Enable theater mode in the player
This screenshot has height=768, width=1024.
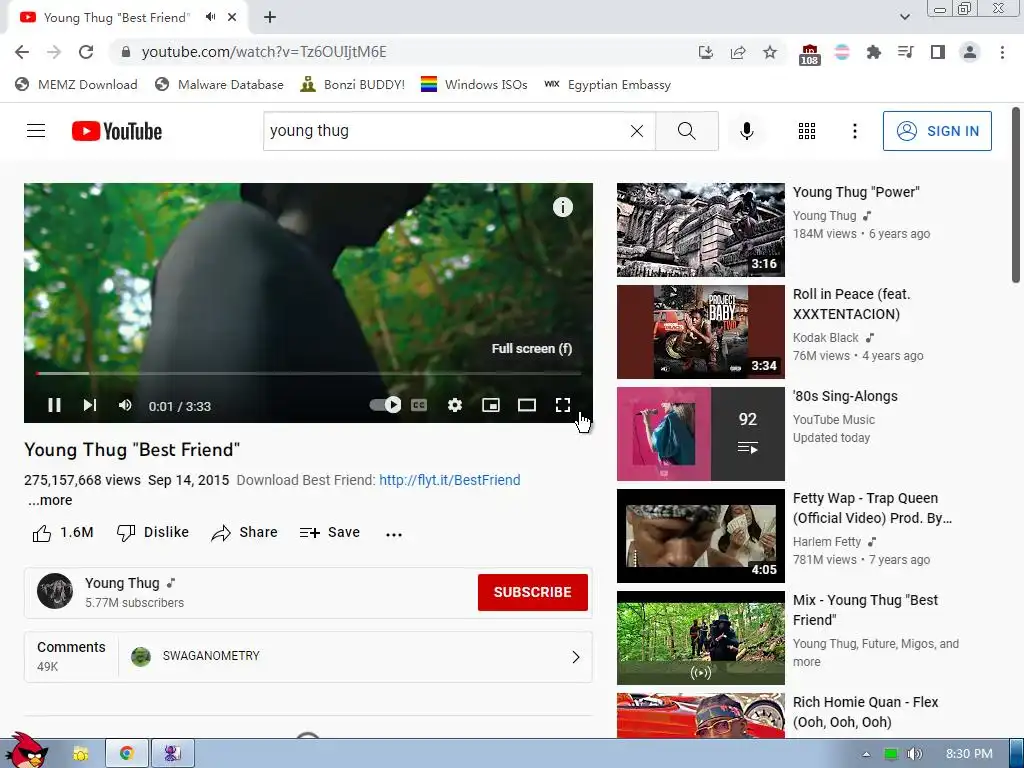point(527,406)
